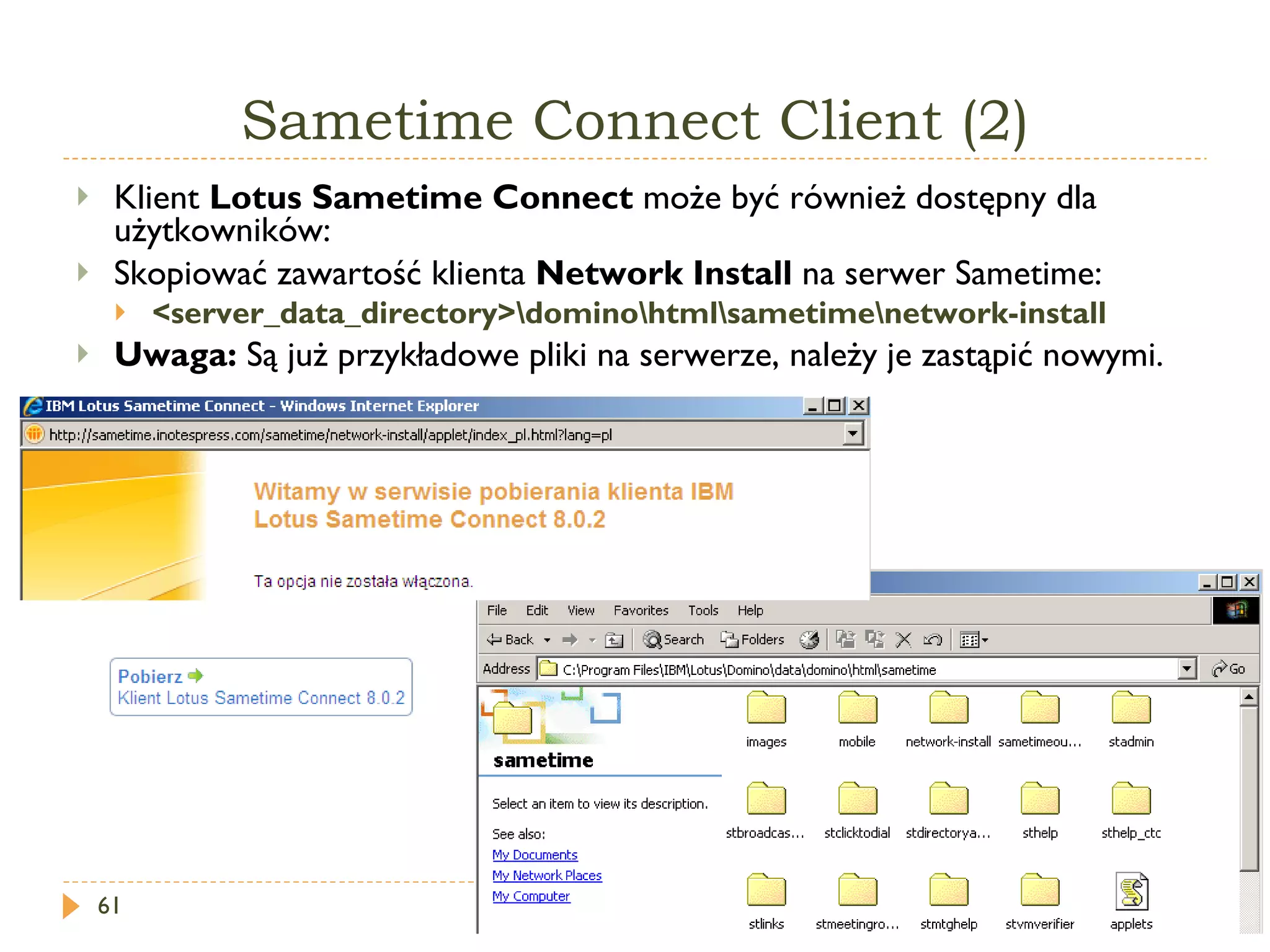Open the applets script file
This screenshot has height=952, width=1270.
(1131, 901)
